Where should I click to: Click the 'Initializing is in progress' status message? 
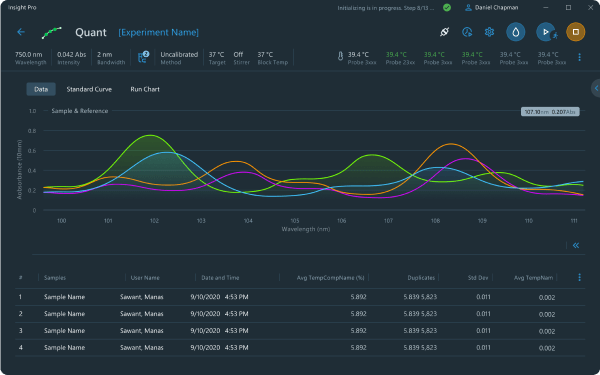pyautogui.click(x=386, y=8)
